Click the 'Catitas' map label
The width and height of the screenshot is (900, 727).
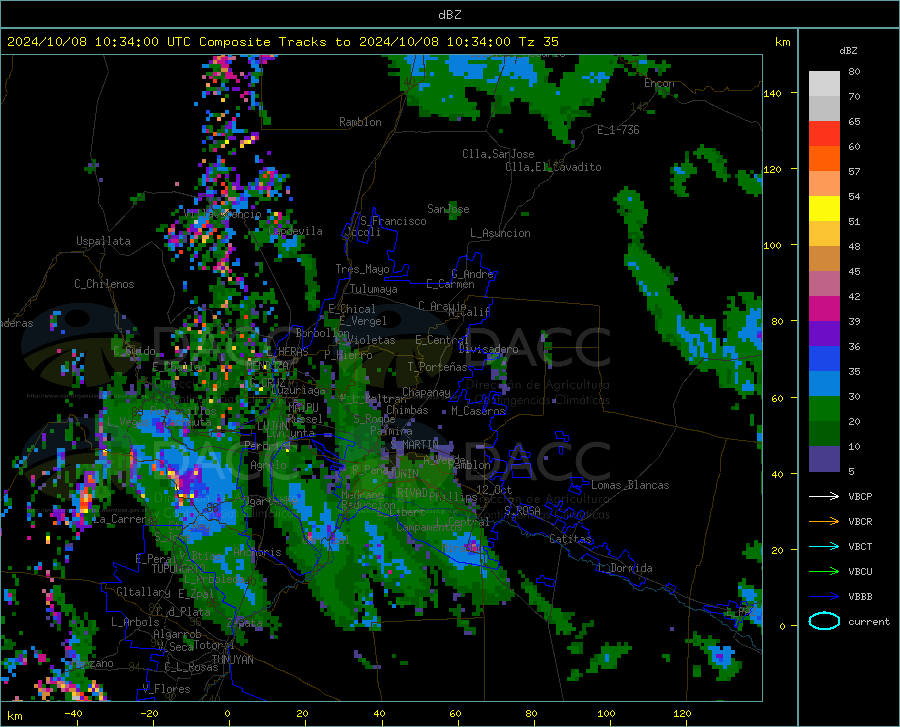point(571,539)
